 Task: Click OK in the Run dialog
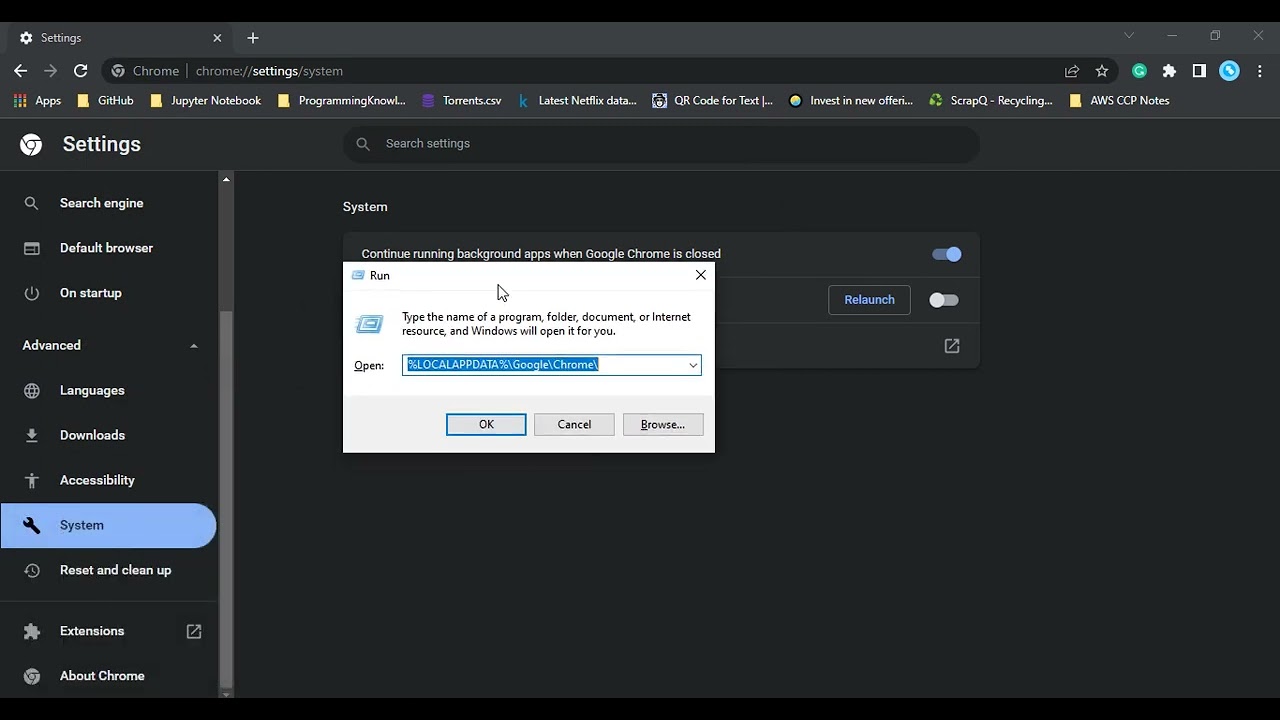[486, 425]
